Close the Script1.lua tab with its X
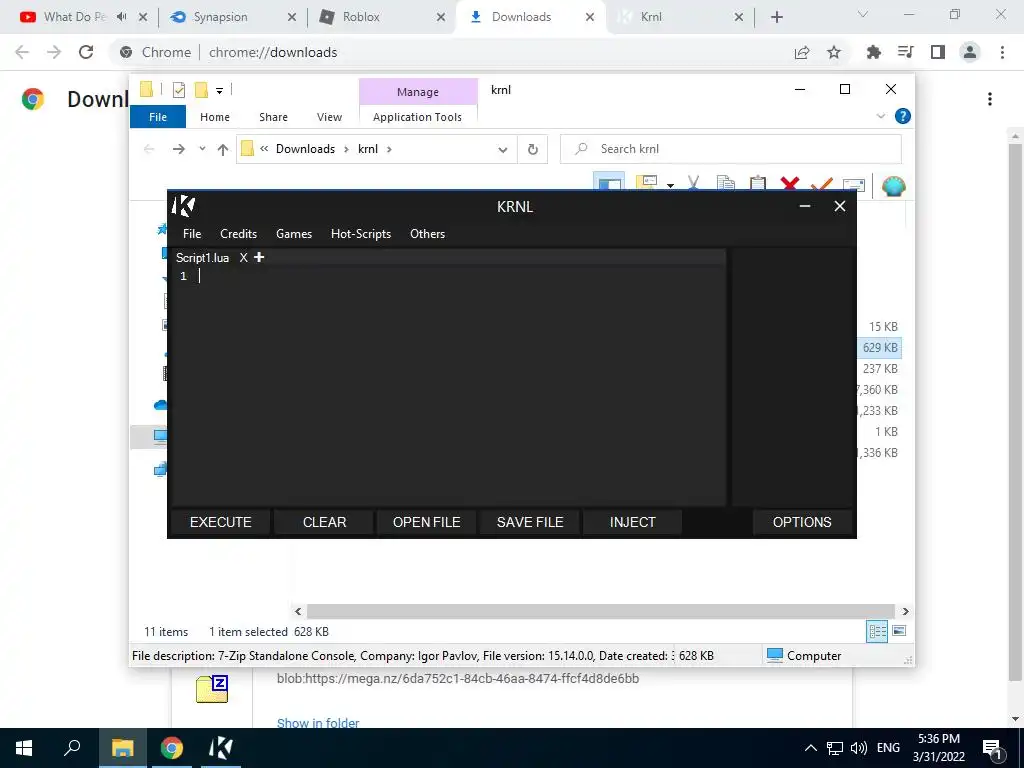 click(x=244, y=257)
